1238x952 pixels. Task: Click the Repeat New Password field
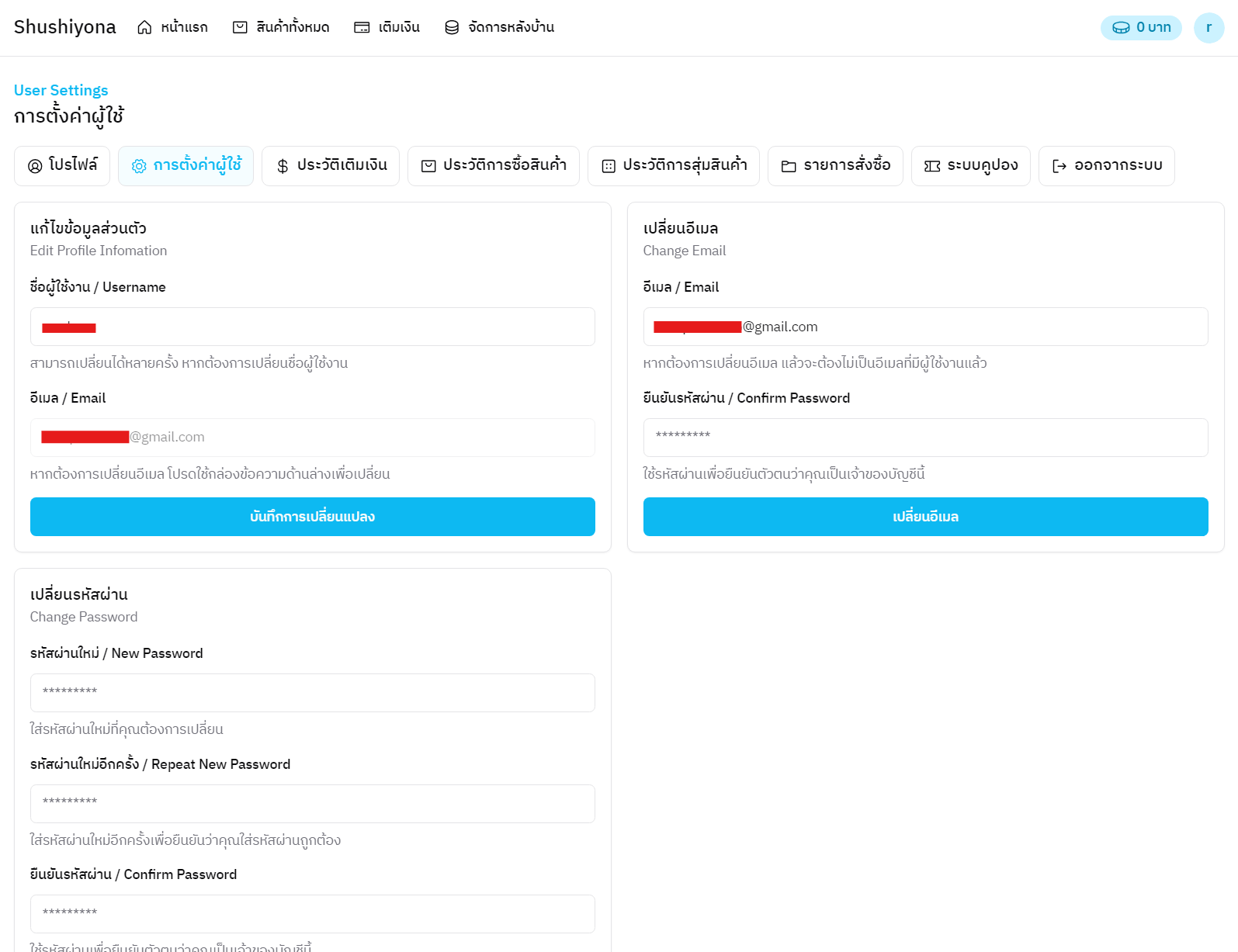pyautogui.click(x=312, y=804)
